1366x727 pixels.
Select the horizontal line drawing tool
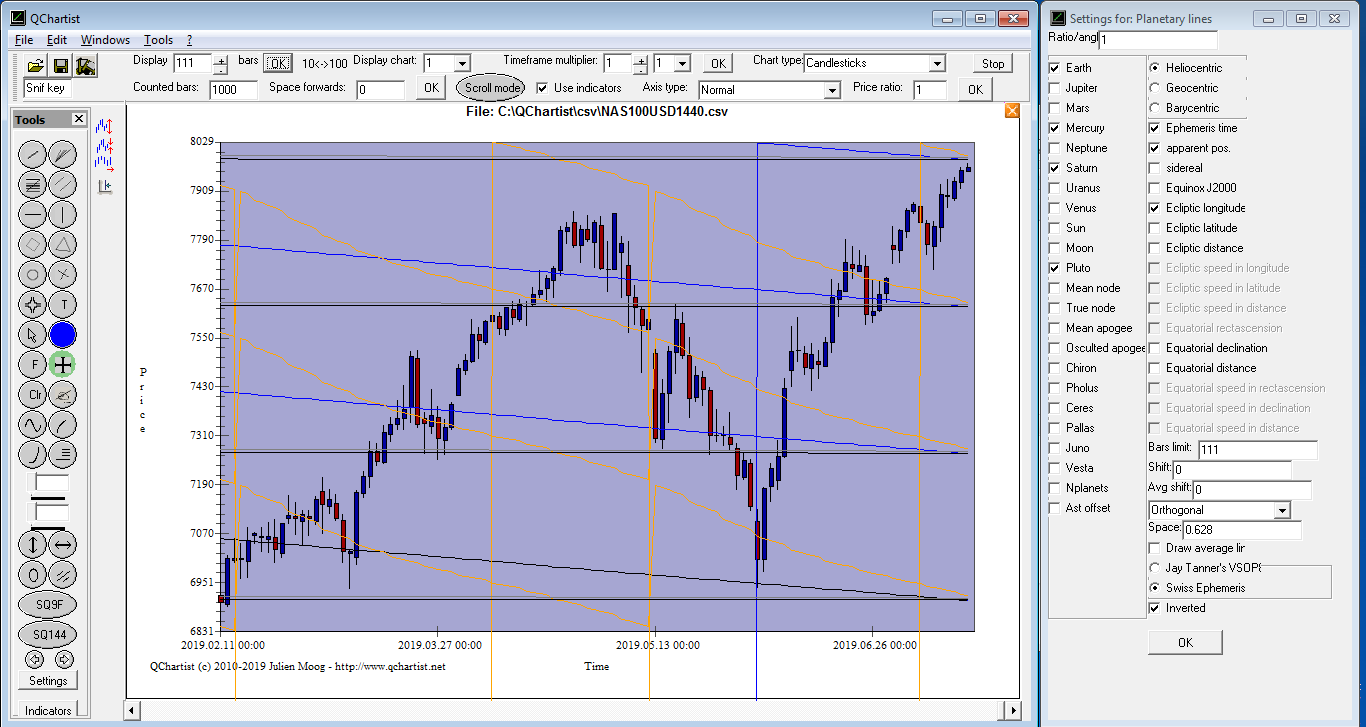point(33,214)
